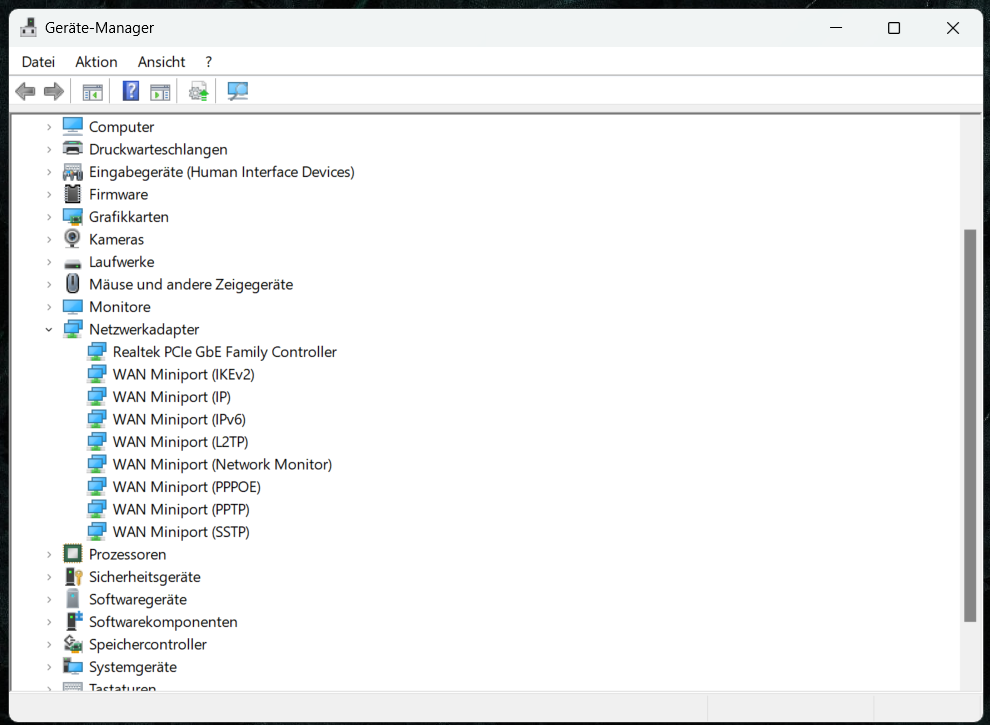Expand the Druckwarteschlangen node
Screen dimensions: 990x725
(49, 150)
